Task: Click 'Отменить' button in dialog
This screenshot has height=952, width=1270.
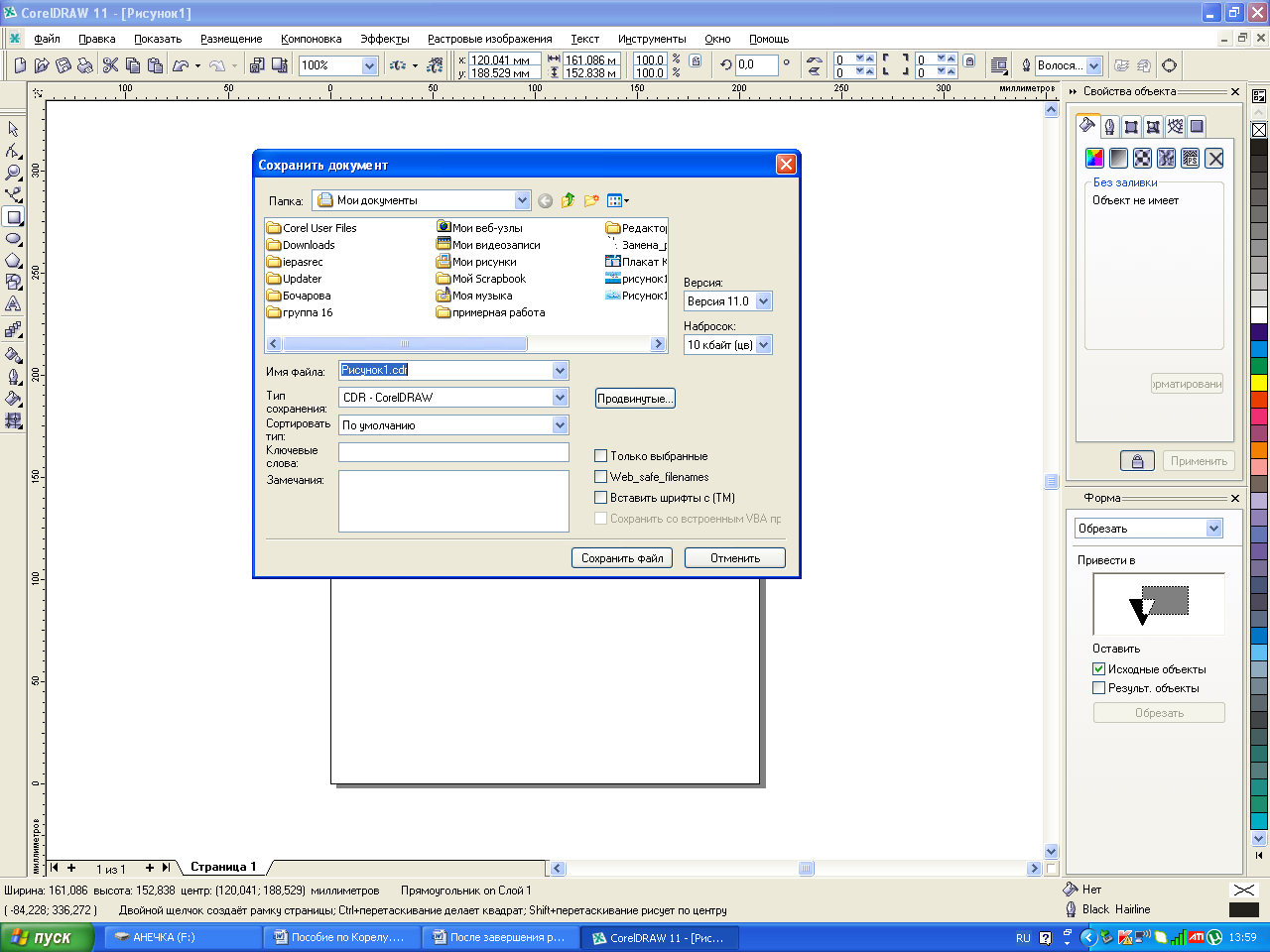Action: point(735,558)
